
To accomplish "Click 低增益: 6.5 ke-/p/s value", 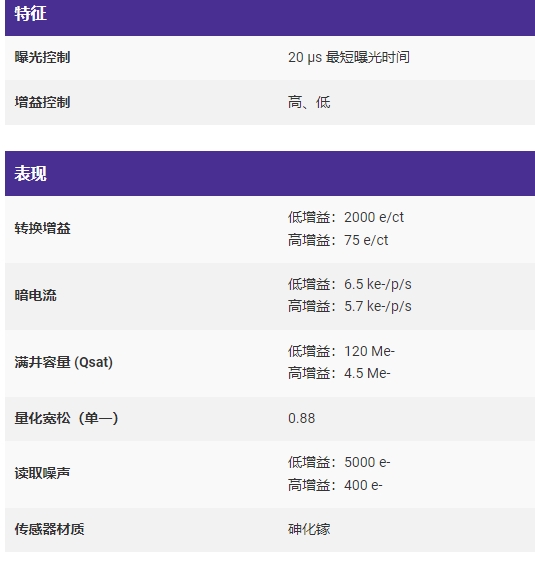I will click(350, 284).
